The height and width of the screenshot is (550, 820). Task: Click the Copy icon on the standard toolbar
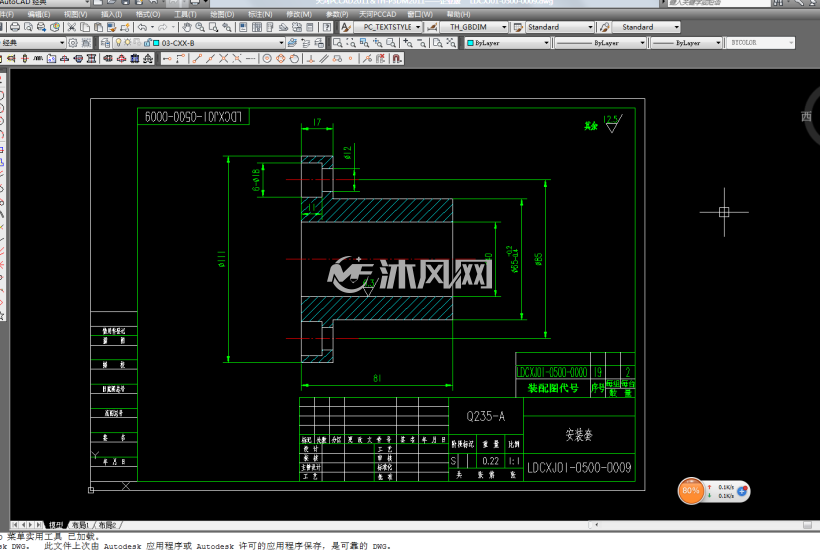click(x=85, y=27)
